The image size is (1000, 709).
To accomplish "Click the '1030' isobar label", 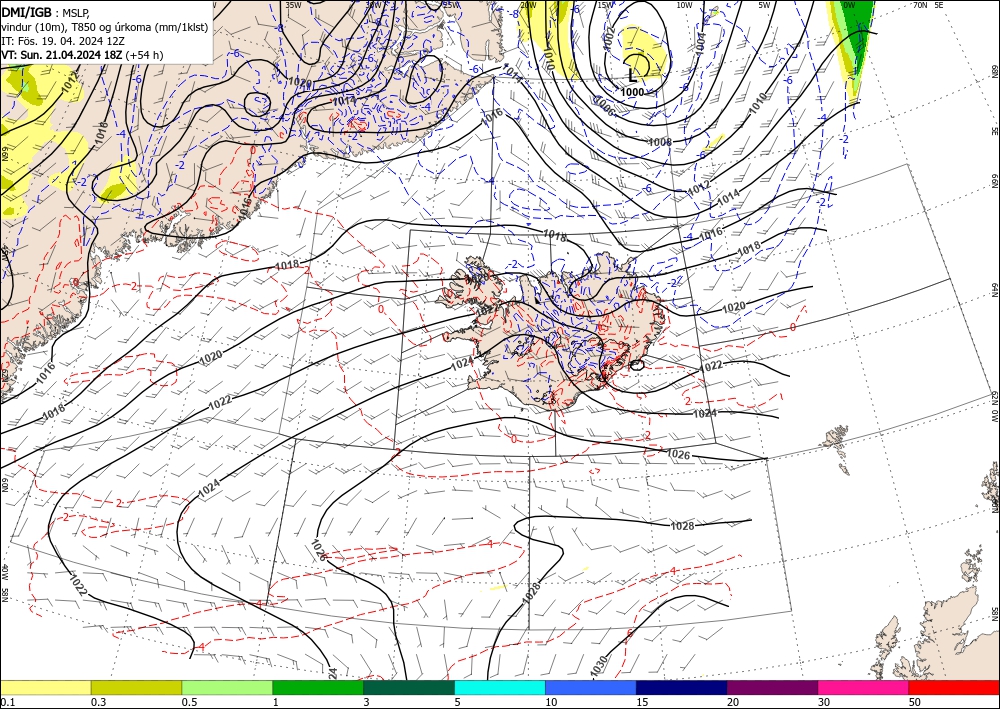I will click(x=598, y=667).
